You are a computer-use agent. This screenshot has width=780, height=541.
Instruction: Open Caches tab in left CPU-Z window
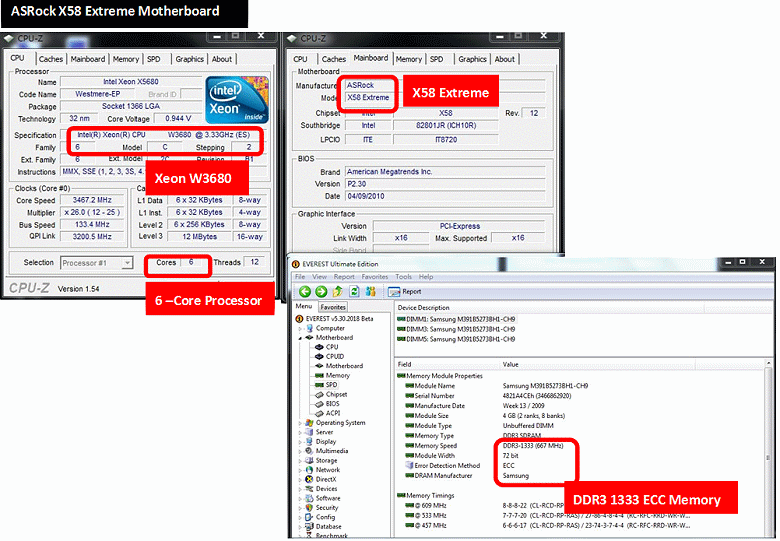click(x=51, y=59)
